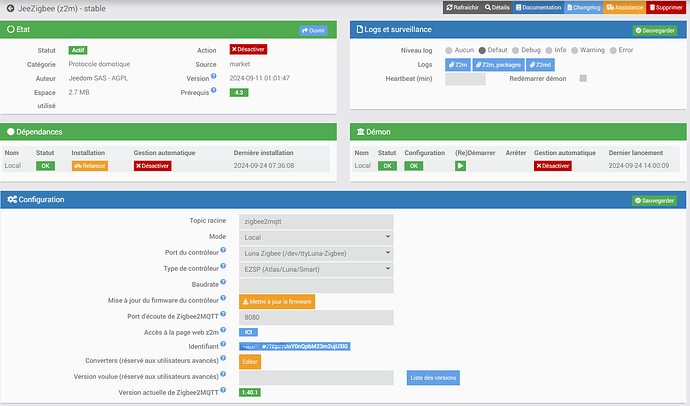This screenshot has height=406, width=690.
Task: Deactivate the plugin via Action Désactiver button
Action: [x=248, y=49]
